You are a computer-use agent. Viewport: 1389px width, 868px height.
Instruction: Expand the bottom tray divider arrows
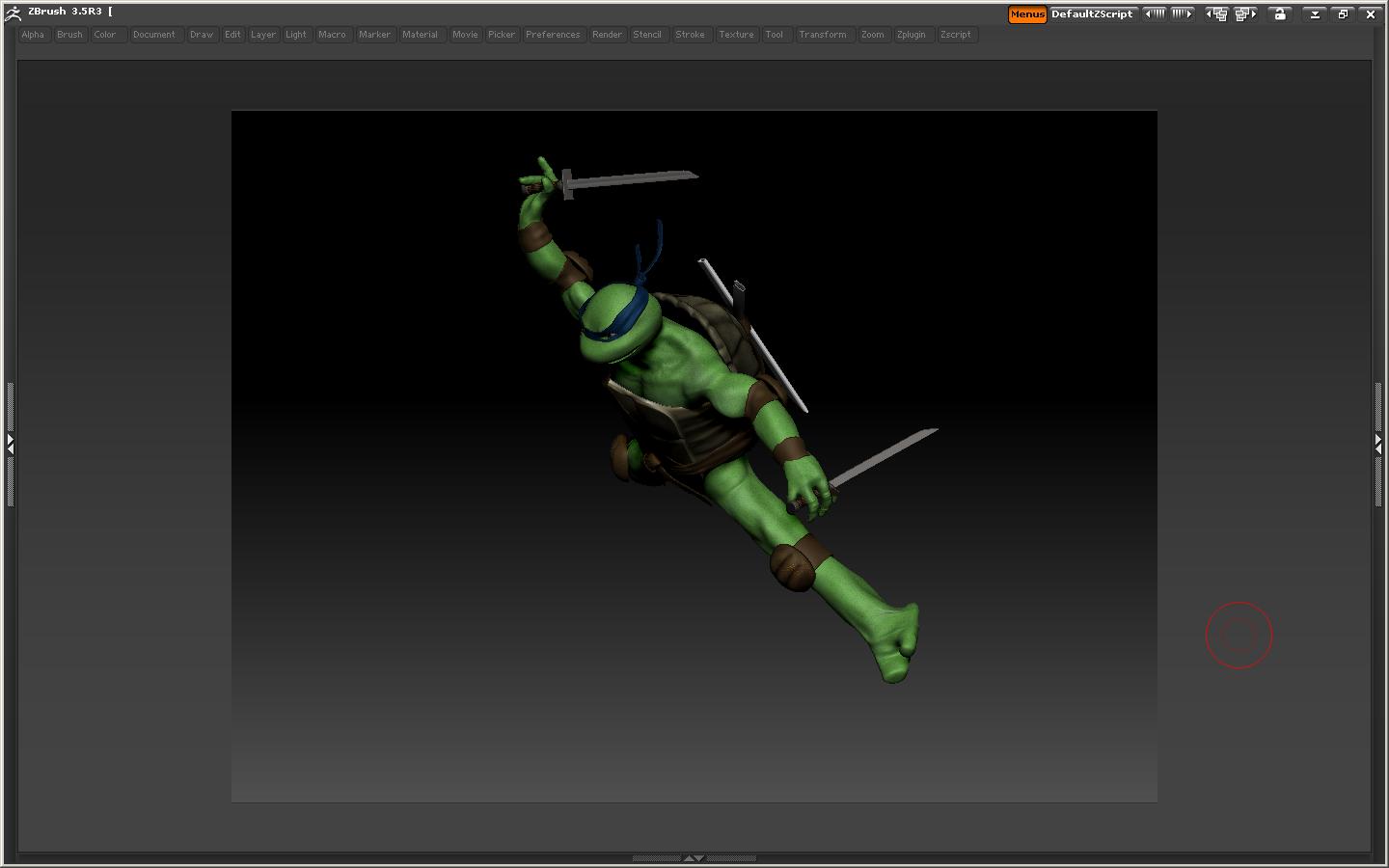point(694,857)
